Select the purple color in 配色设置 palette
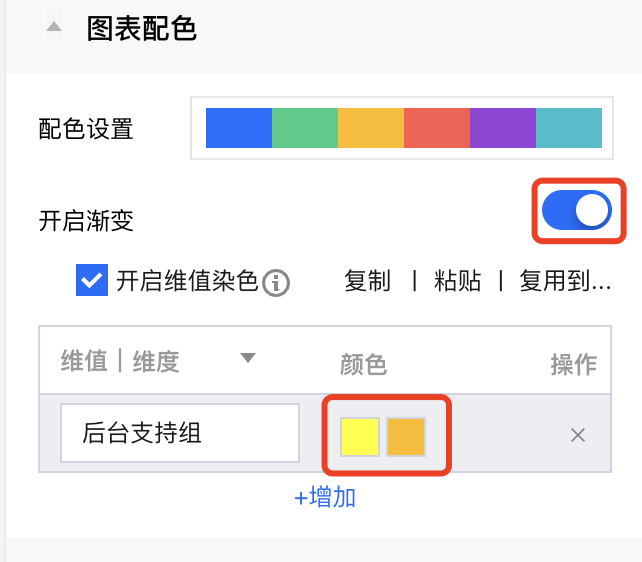The height and width of the screenshot is (562, 642). pos(502,128)
